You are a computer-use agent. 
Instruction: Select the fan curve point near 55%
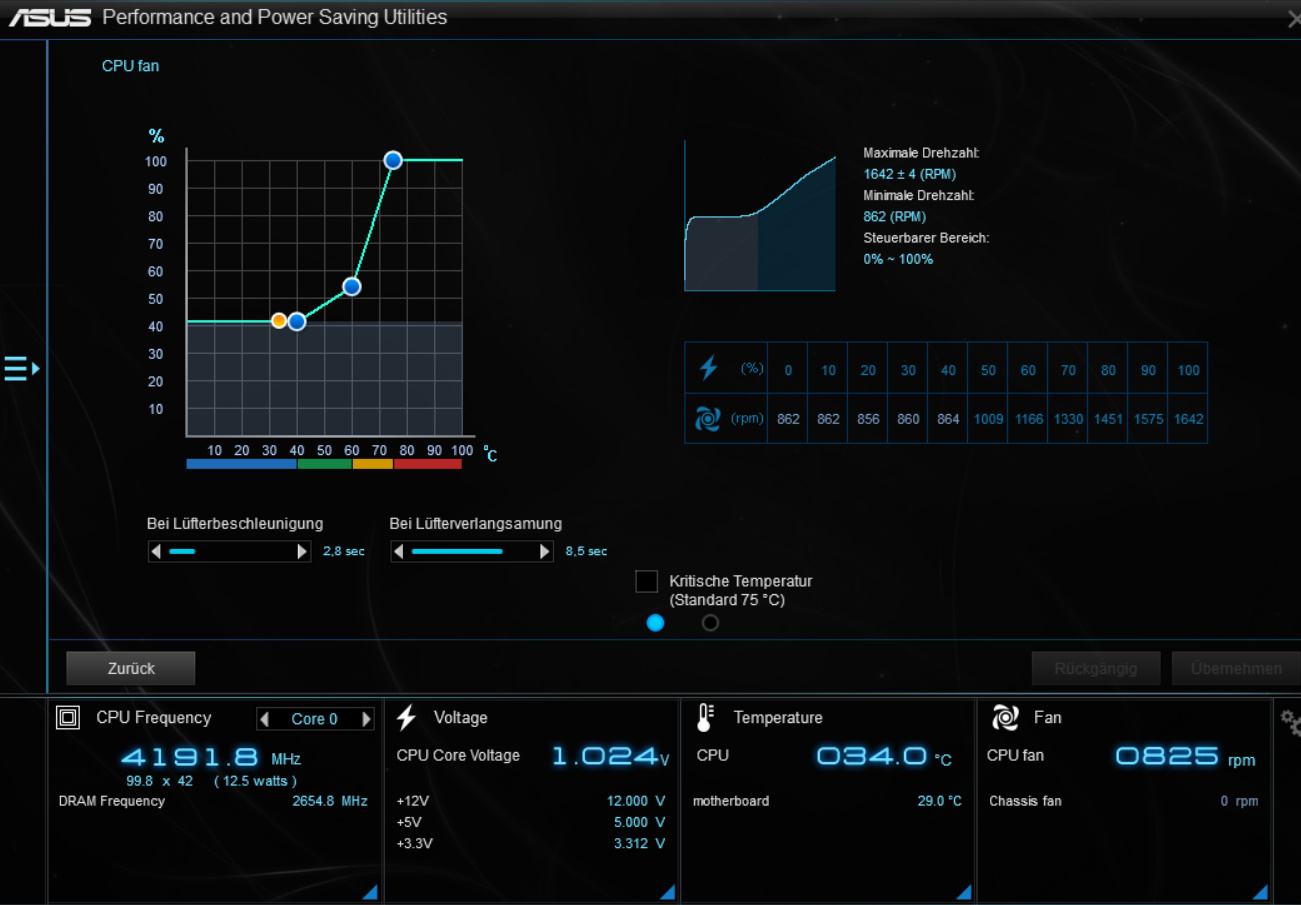click(x=351, y=287)
